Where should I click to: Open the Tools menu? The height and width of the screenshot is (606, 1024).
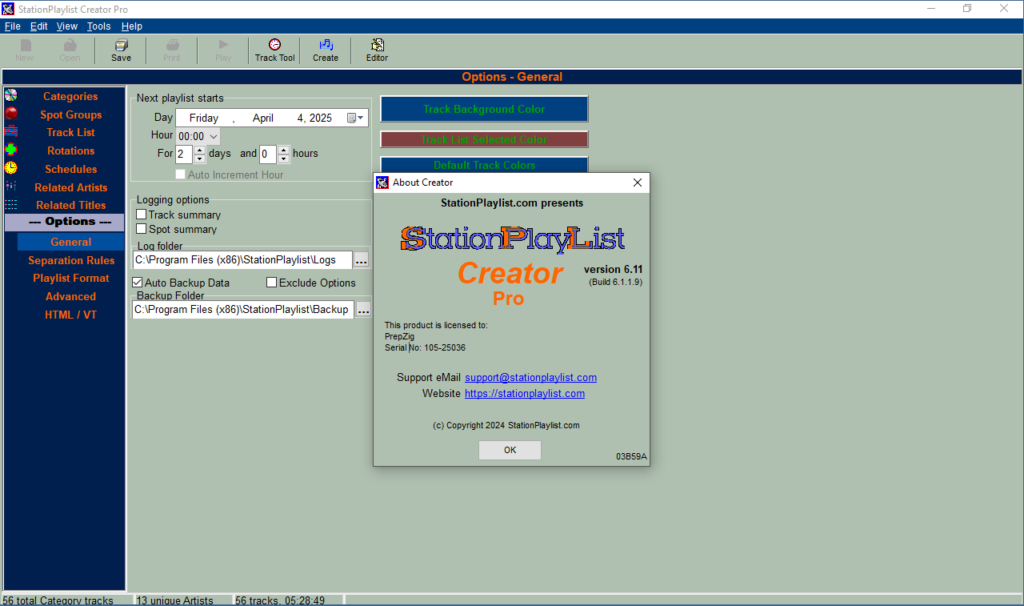(x=99, y=26)
